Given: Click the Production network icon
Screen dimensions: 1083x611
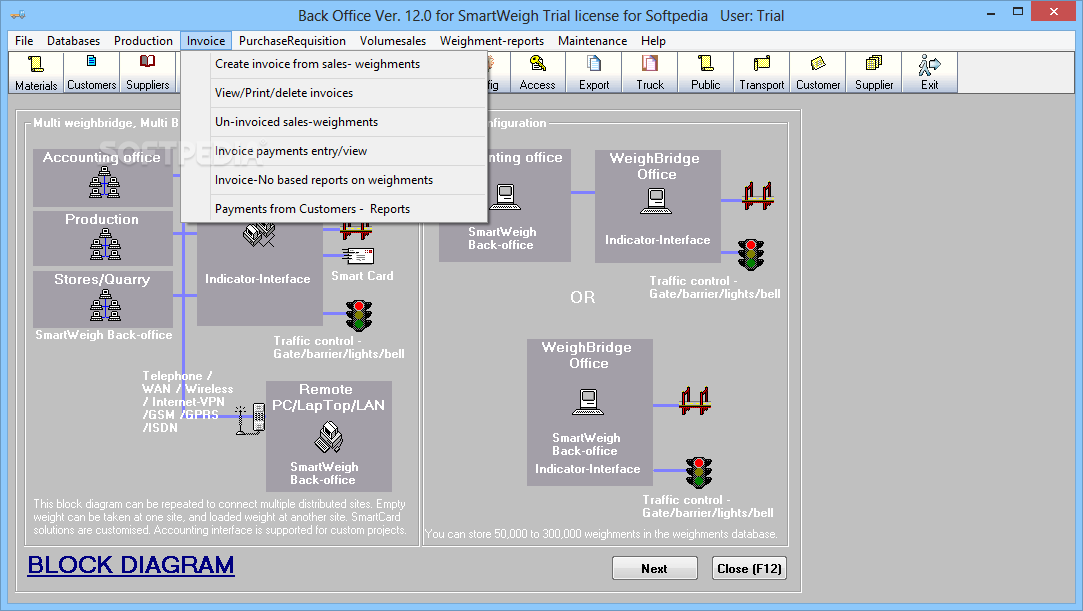Looking at the screenshot, I should coord(105,245).
